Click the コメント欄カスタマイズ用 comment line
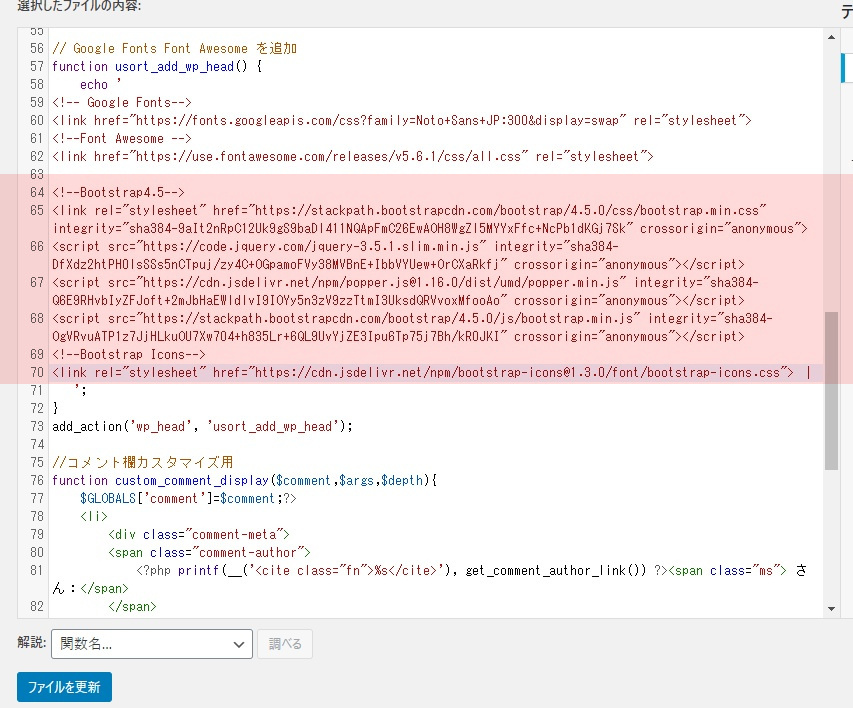Viewport: 853px width, 708px height. (x=142, y=462)
